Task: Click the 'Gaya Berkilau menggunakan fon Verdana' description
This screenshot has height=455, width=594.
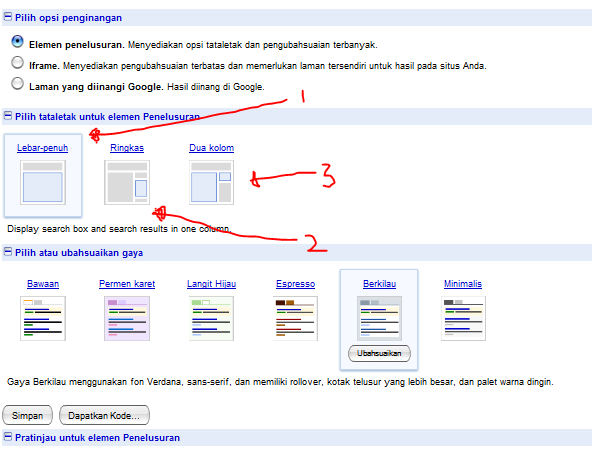Action: click(280, 382)
